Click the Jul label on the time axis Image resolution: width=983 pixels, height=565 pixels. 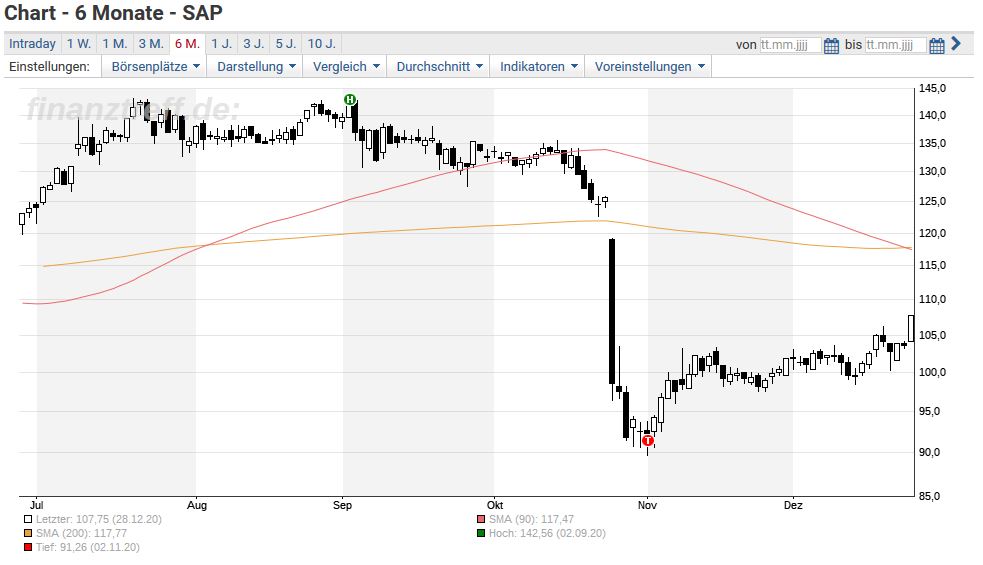(36, 505)
